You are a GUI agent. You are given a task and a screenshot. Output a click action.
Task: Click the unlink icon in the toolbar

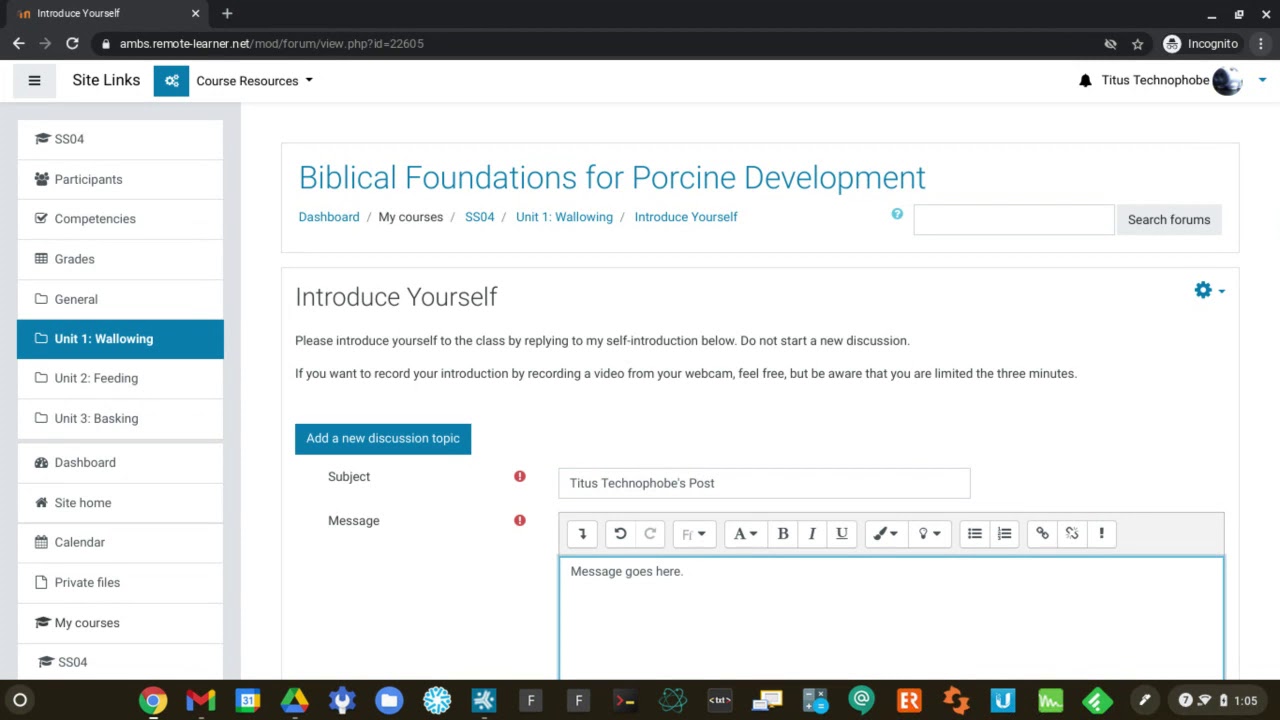1072,534
